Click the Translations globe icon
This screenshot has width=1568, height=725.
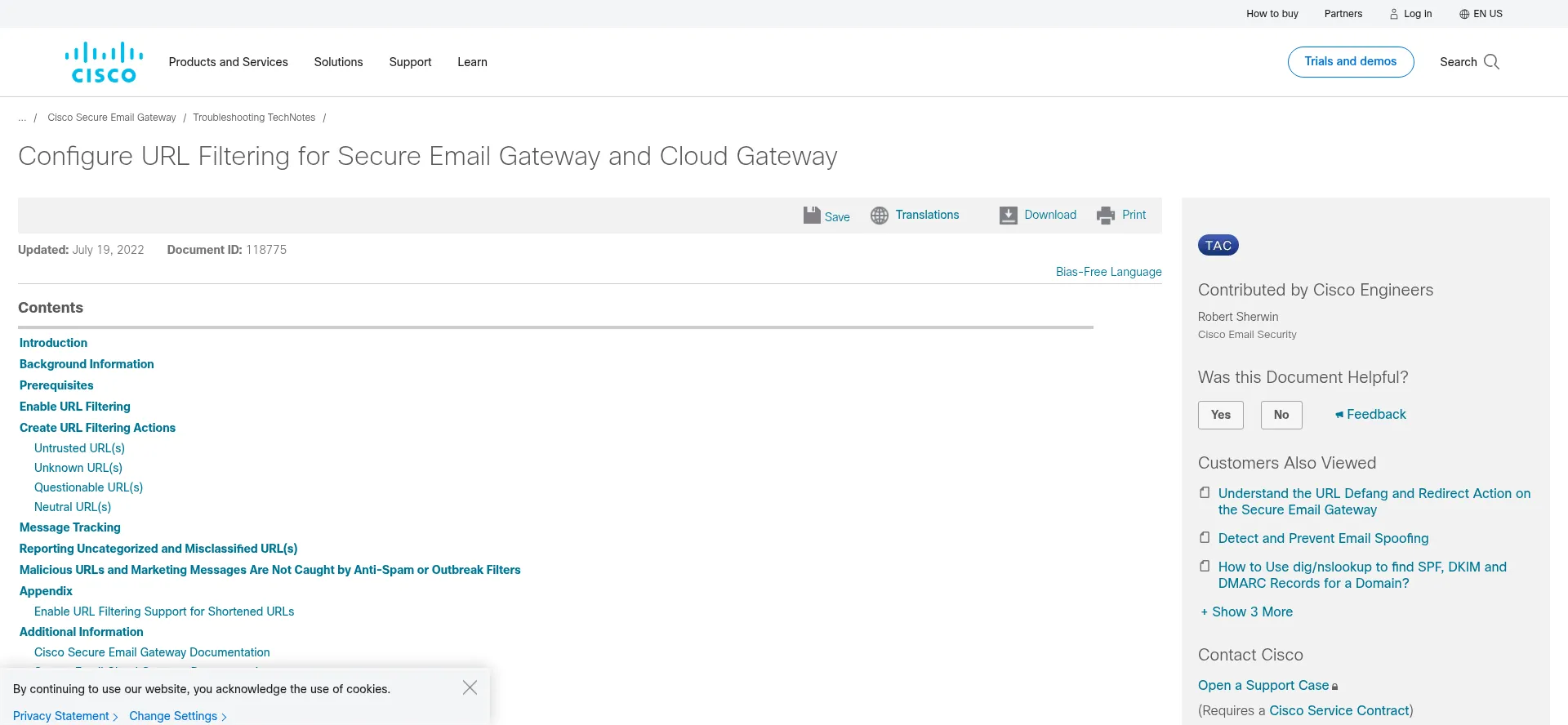[880, 216]
